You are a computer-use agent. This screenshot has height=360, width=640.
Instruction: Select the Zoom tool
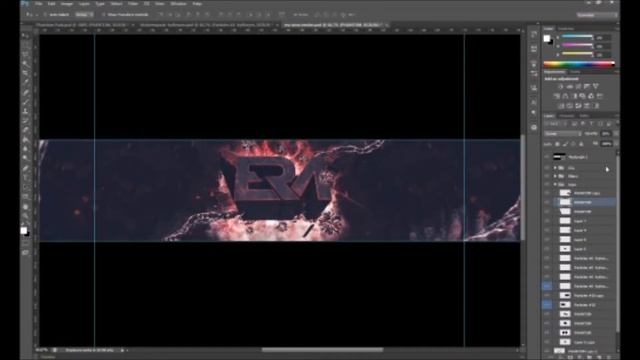pos(26,215)
